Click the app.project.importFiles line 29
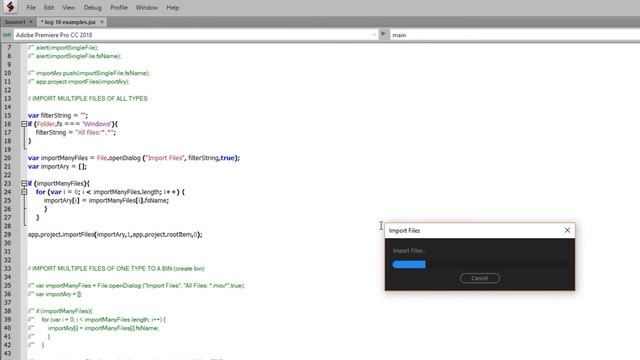The image size is (640, 360). 115,235
